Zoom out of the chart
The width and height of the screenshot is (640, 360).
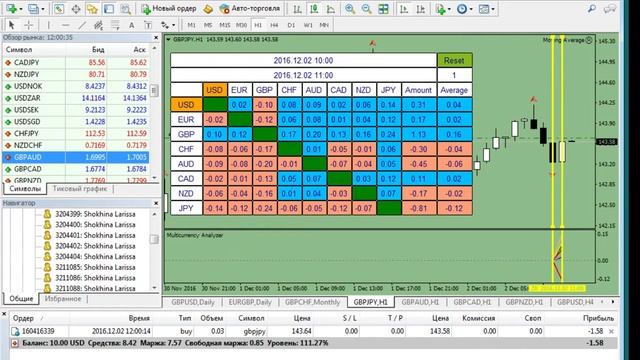coord(367,9)
